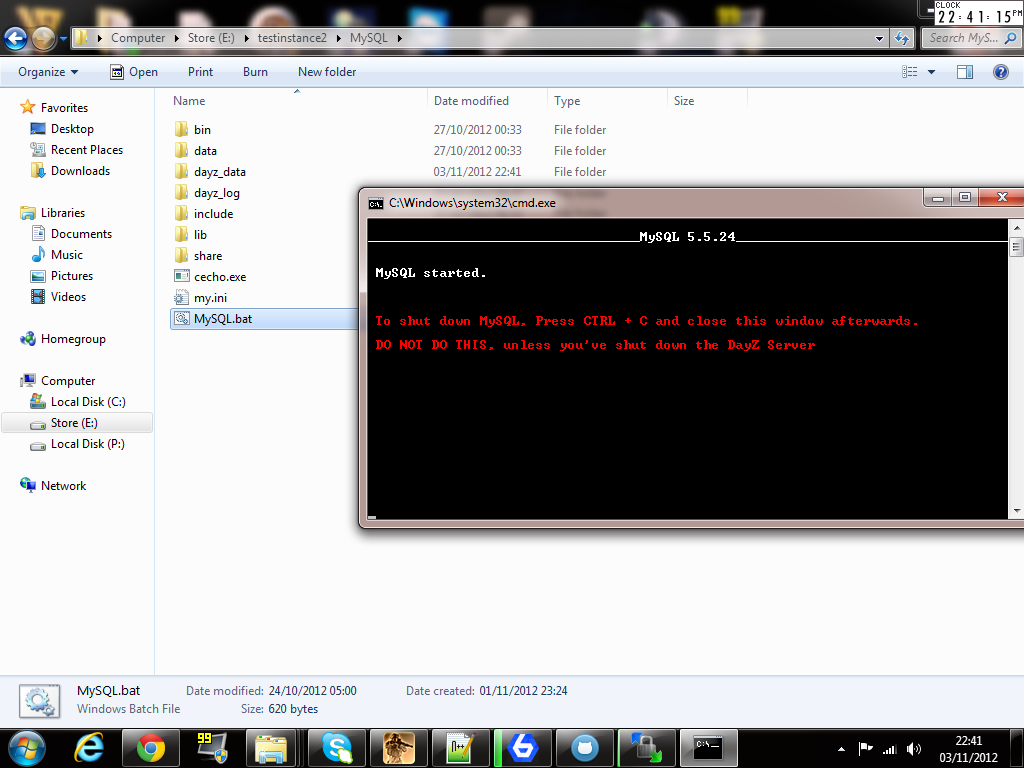Viewport: 1024px width, 768px height.
Task: Expand address bar previous locations dropdown
Action: (880, 39)
